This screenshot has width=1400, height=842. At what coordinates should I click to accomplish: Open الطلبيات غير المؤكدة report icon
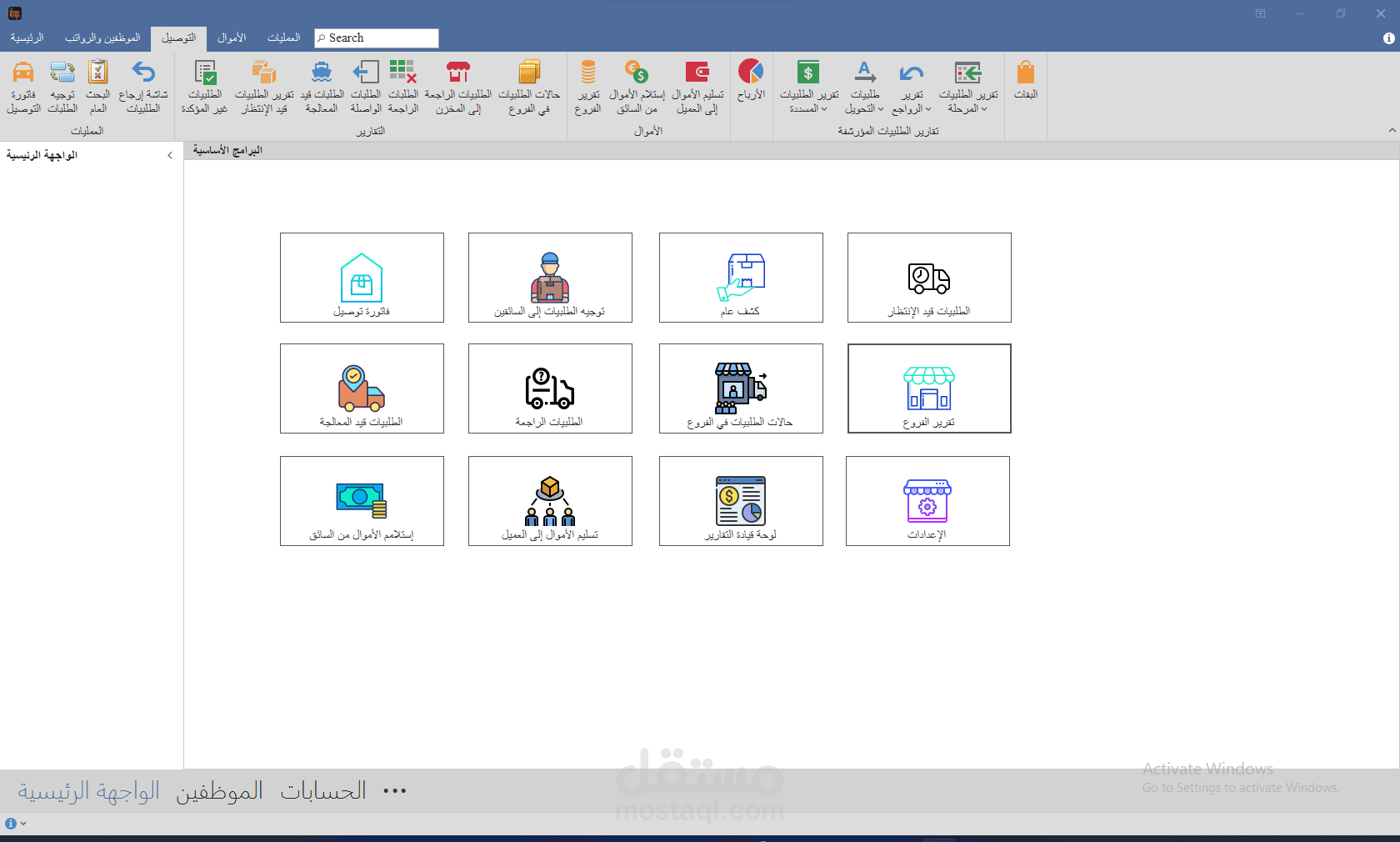(205, 72)
